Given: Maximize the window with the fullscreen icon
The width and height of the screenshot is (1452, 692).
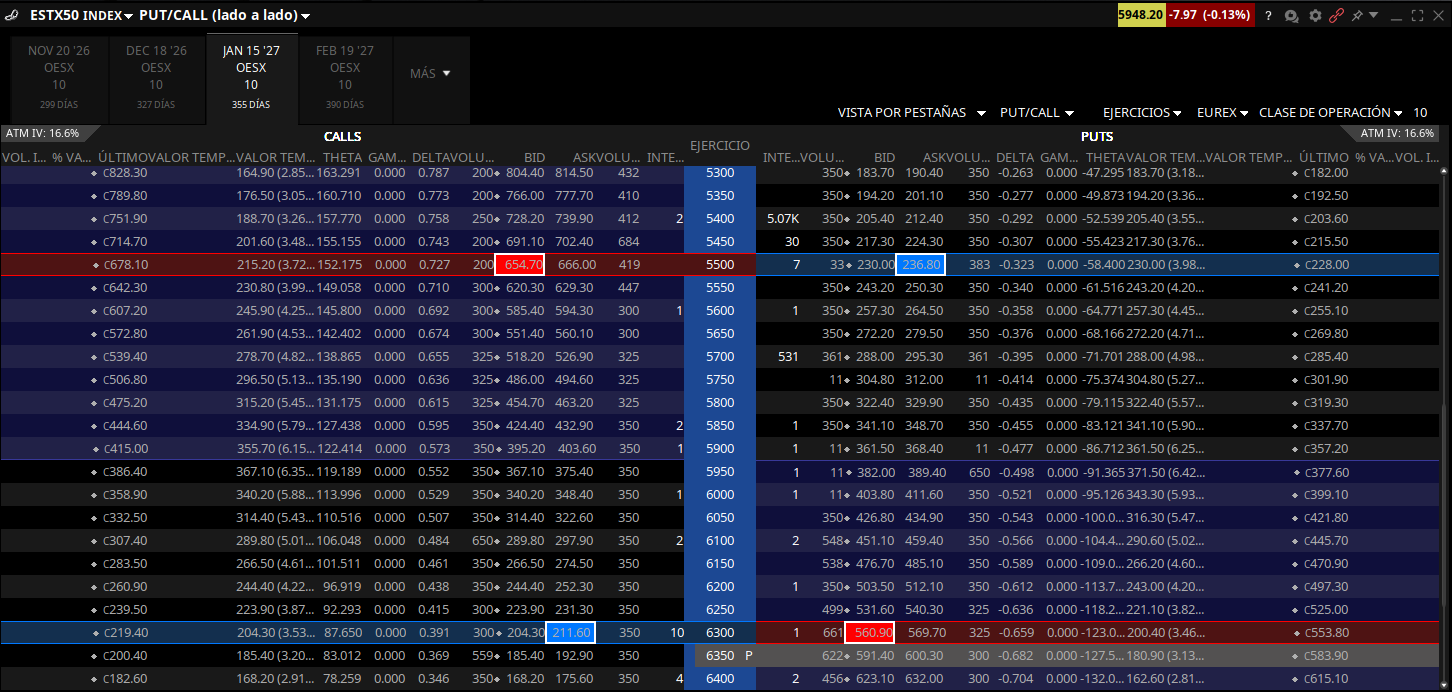Looking at the screenshot, I should [1417, 16].
